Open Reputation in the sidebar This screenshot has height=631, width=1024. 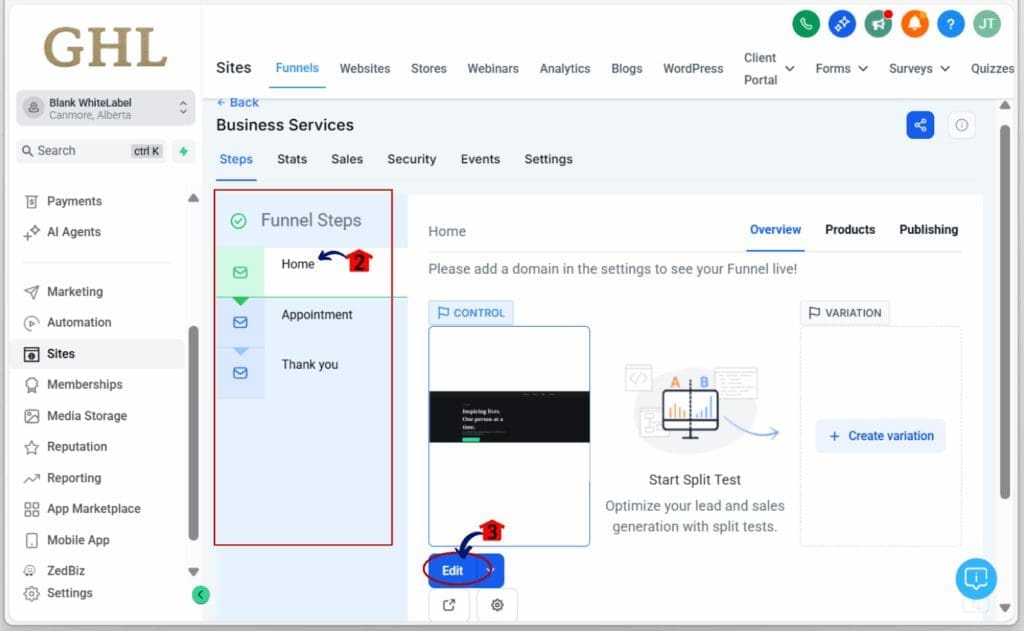(x=76, y=447)
